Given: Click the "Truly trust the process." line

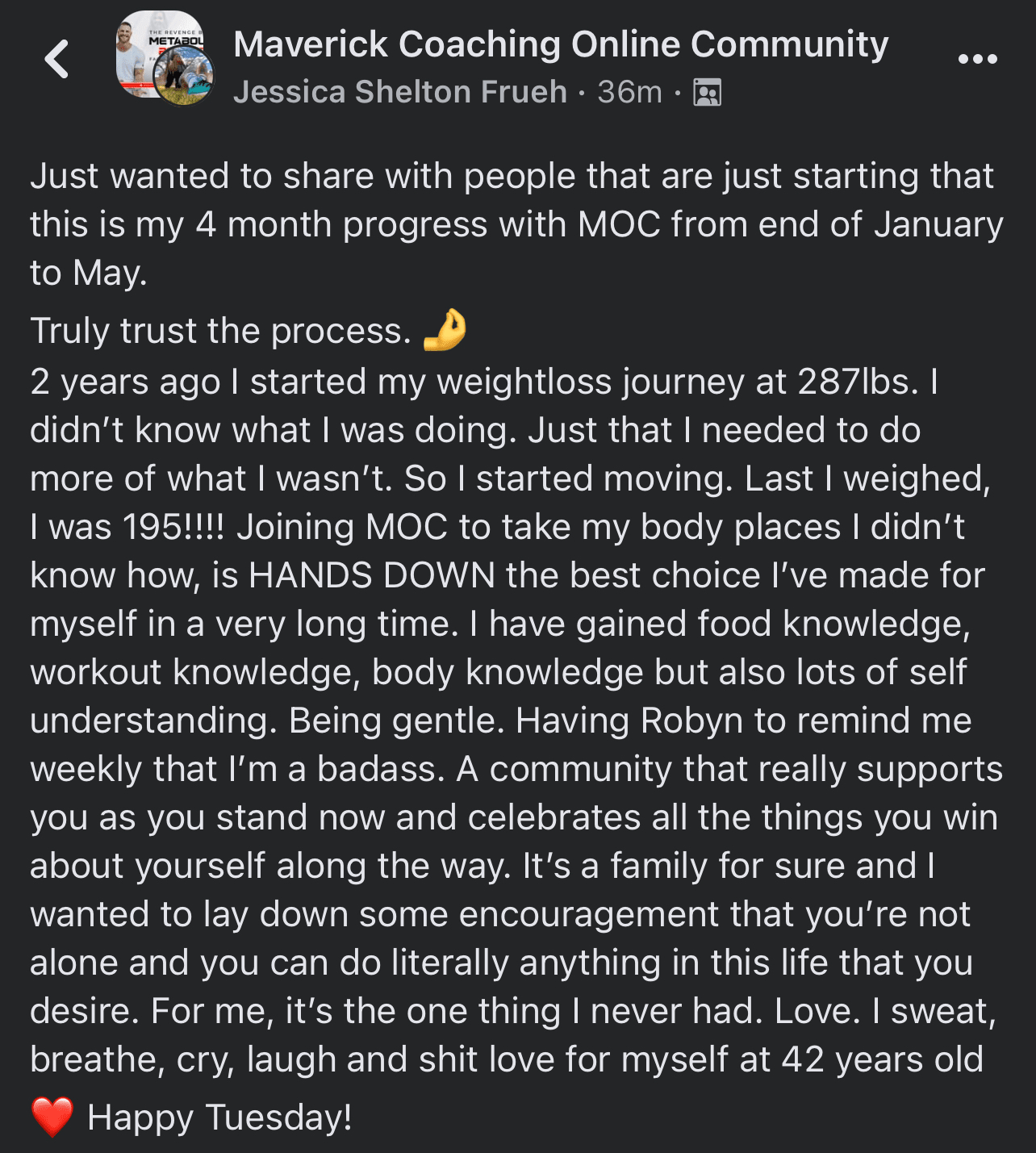Looking at the screenshot, I should 220,331.
